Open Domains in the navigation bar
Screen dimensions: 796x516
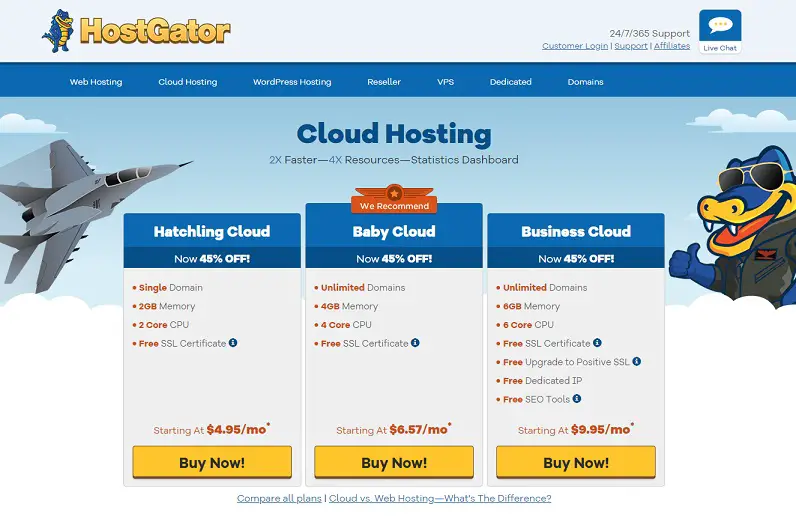pos(585,82)
